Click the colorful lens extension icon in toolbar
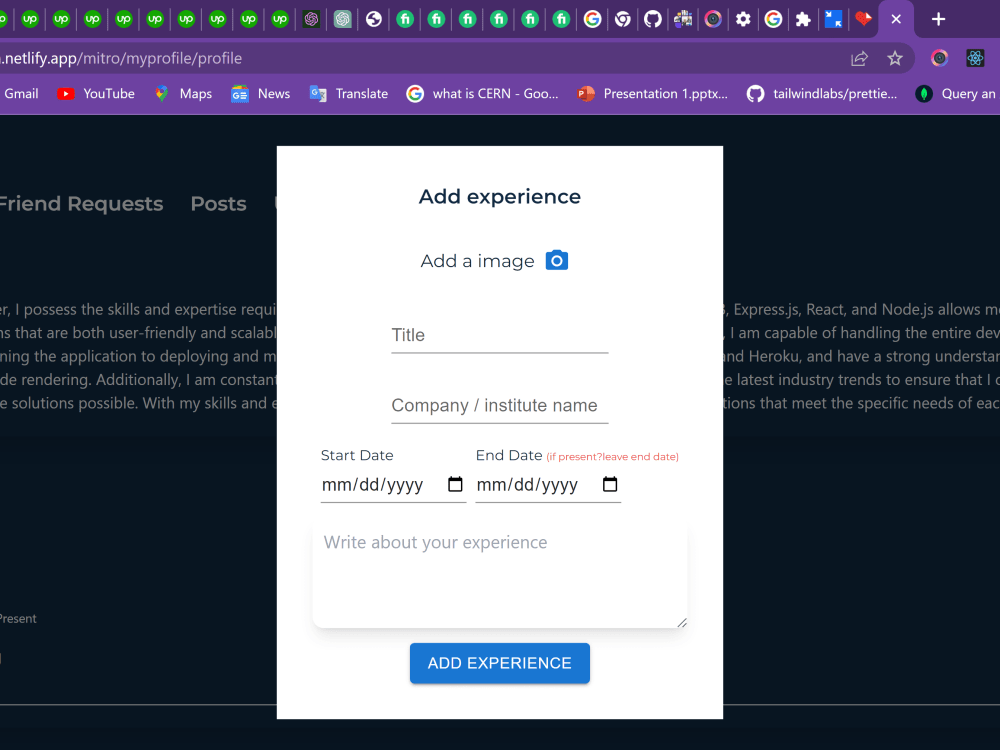This screenshot has width=1000, height=750. 939,59
